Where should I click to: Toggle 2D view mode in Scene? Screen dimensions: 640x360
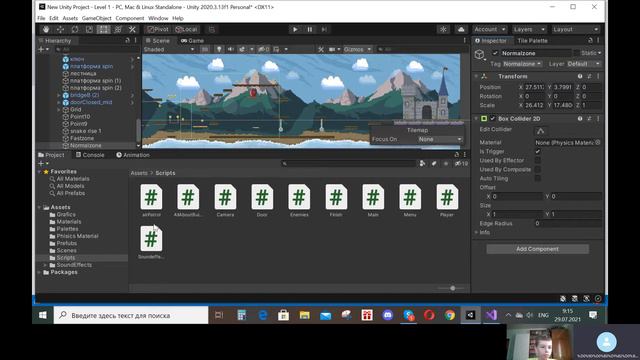(205, 49)
